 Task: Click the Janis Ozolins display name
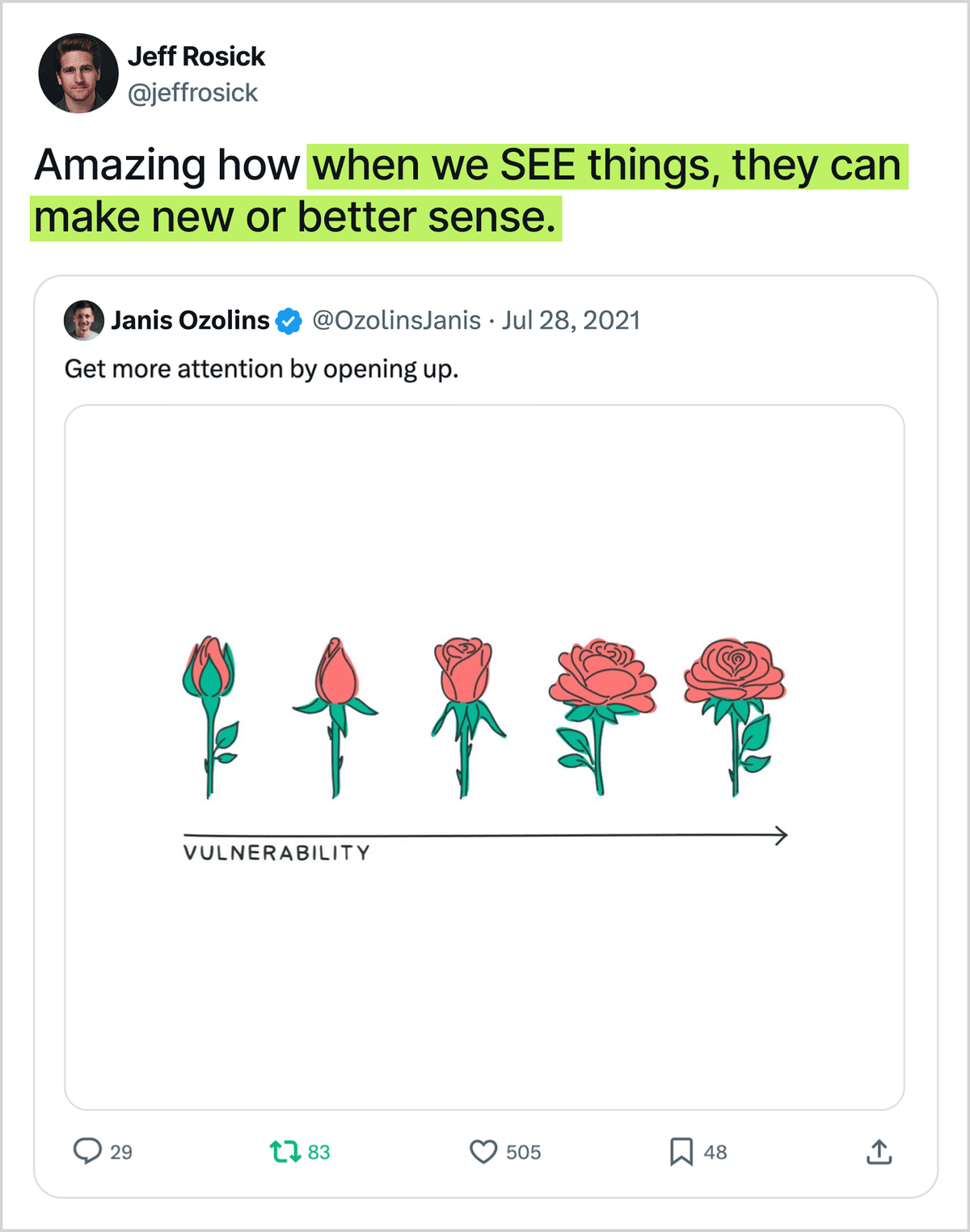[190, 320]
